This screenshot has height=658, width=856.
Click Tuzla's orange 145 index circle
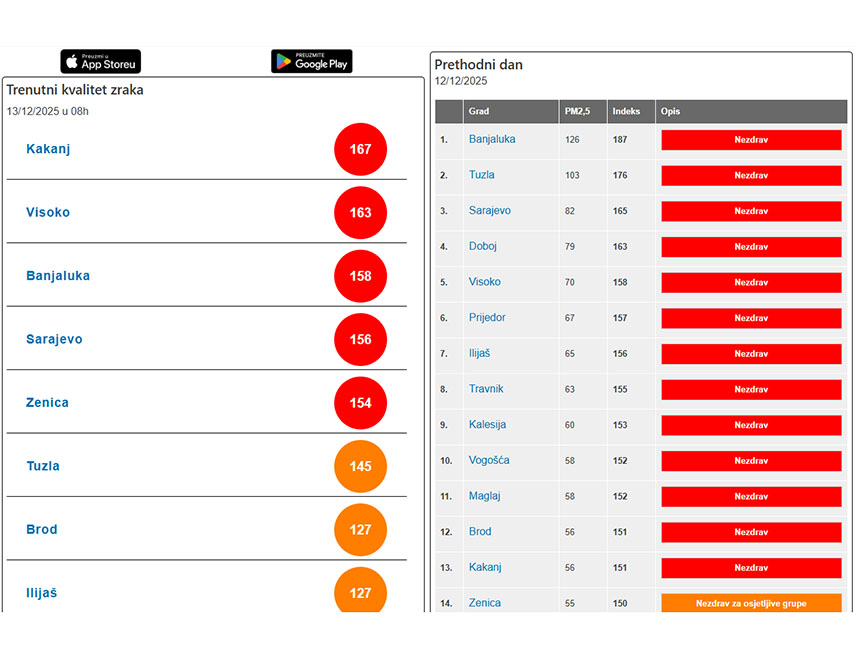tap(360, 466)
